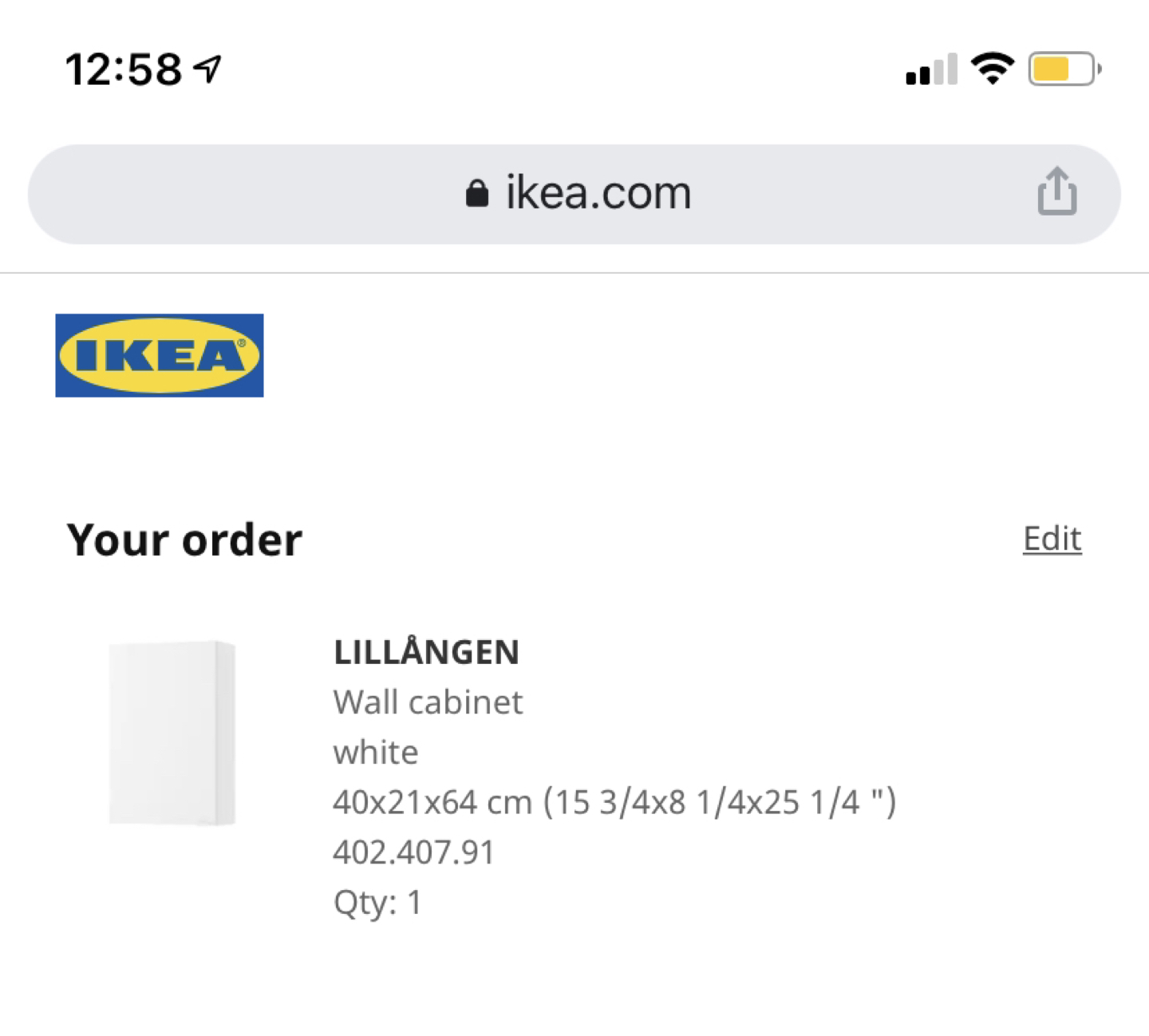This screenshot has height=1036, width=1149.
Task: Tap the cellular signal bars
Action: pyautogui.click(x=931, y=69)
